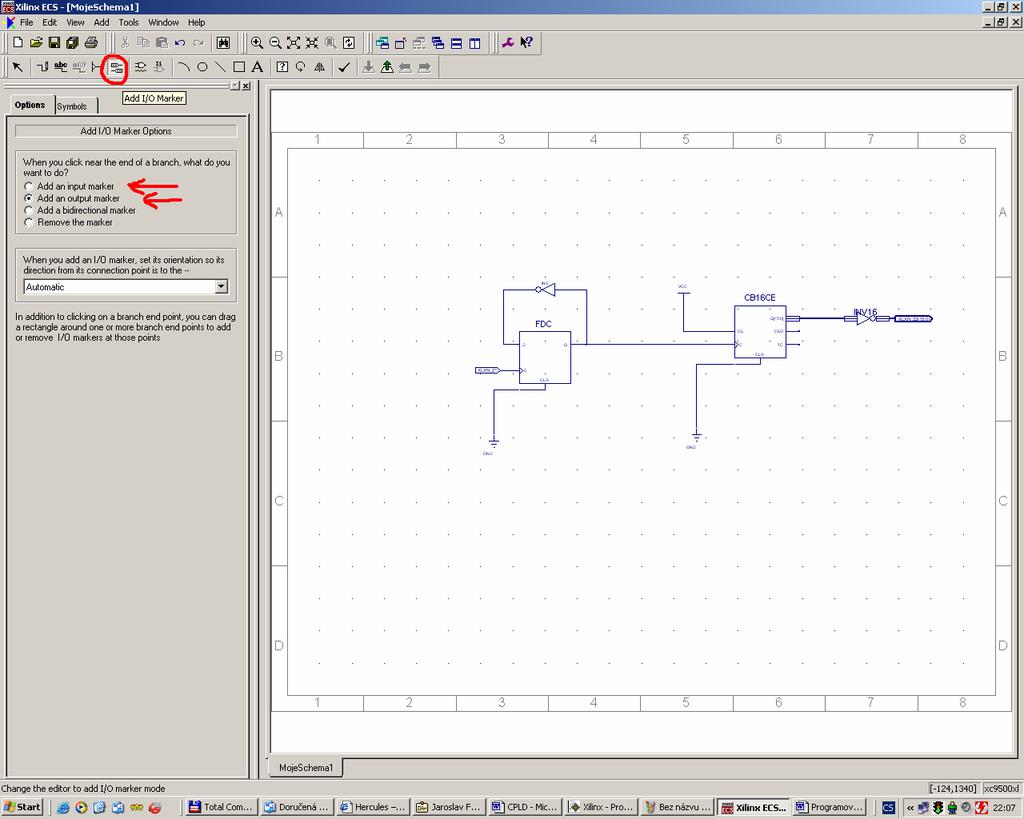The height and width of the screenshot is (819, 1024).
Task: Select the Add Net Name tool
Action: coord(61,67)
